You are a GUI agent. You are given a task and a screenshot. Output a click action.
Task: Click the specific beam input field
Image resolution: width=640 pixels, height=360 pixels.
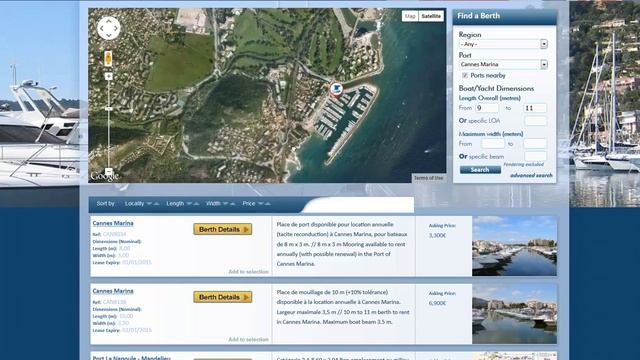(x=535, y=156)
